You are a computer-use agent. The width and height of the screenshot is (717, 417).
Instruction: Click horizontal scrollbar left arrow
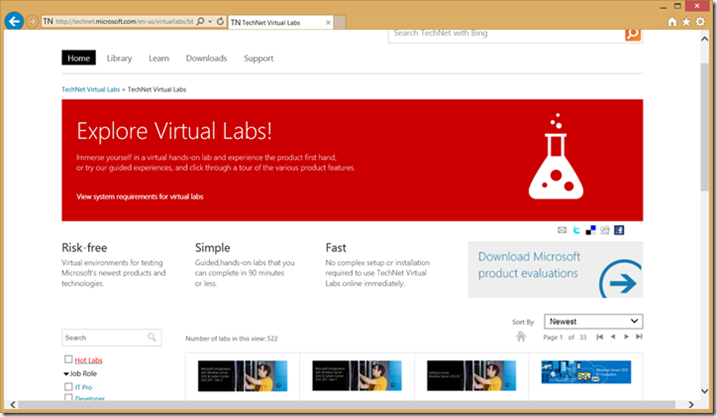click(x=12, y=405)
